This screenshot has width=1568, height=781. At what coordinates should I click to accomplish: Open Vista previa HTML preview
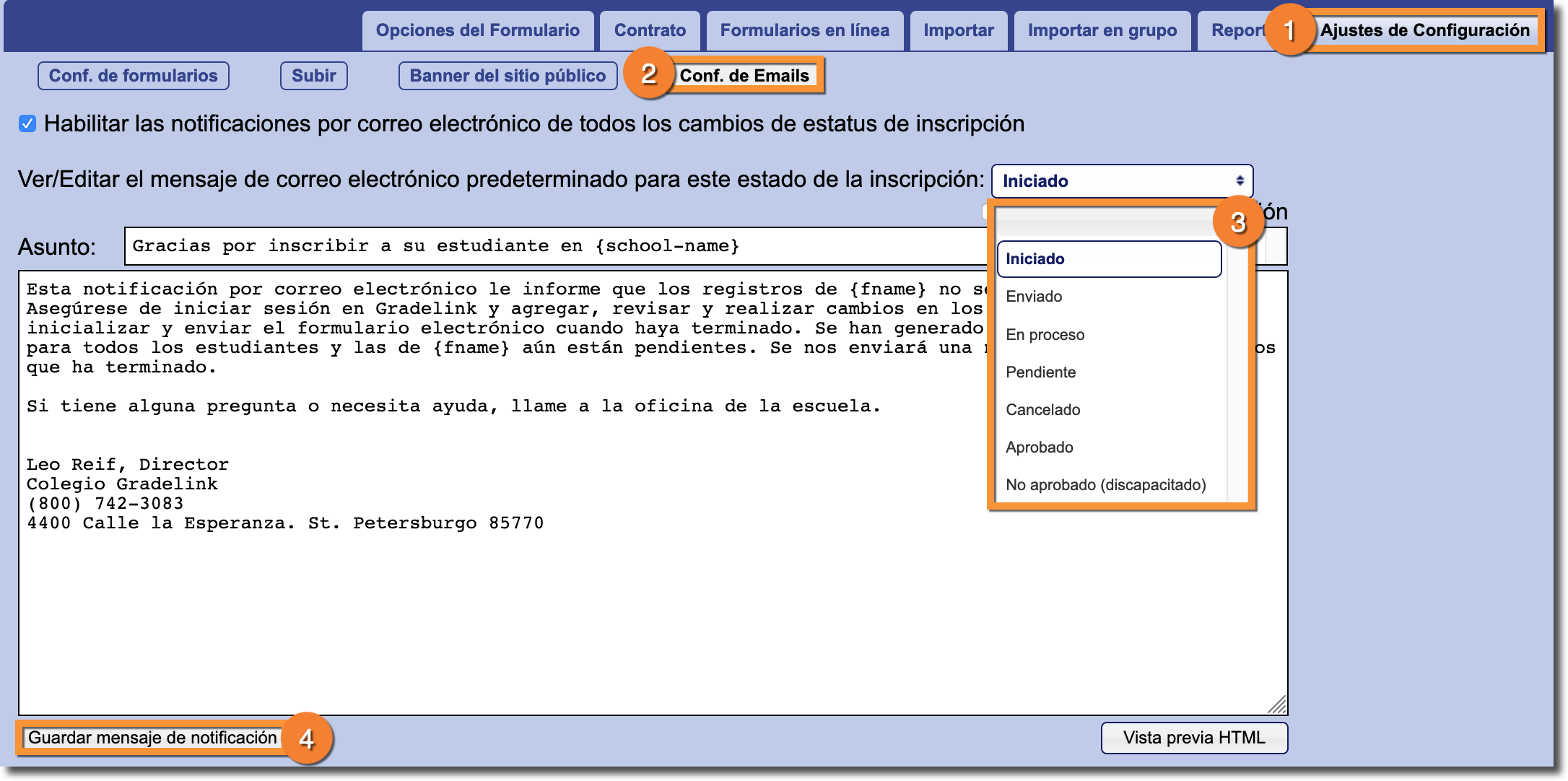click(1193, 738)
